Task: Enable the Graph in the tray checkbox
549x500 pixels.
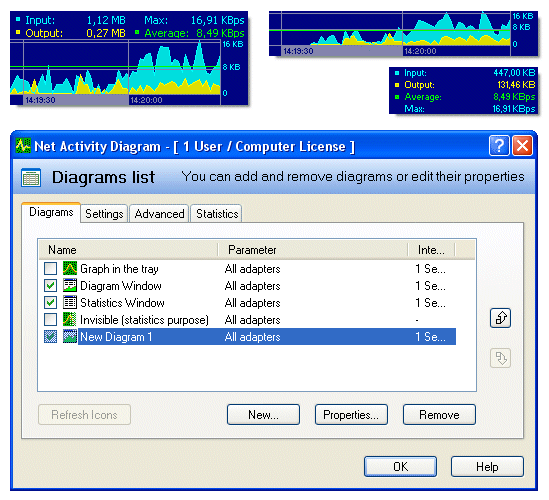Action: [50, 269]
